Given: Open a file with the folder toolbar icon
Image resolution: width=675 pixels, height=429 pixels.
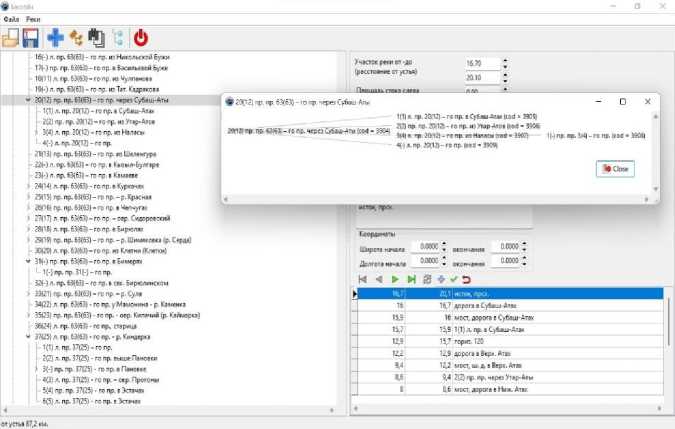Looking at the screenshot, I should coord(10,38).
